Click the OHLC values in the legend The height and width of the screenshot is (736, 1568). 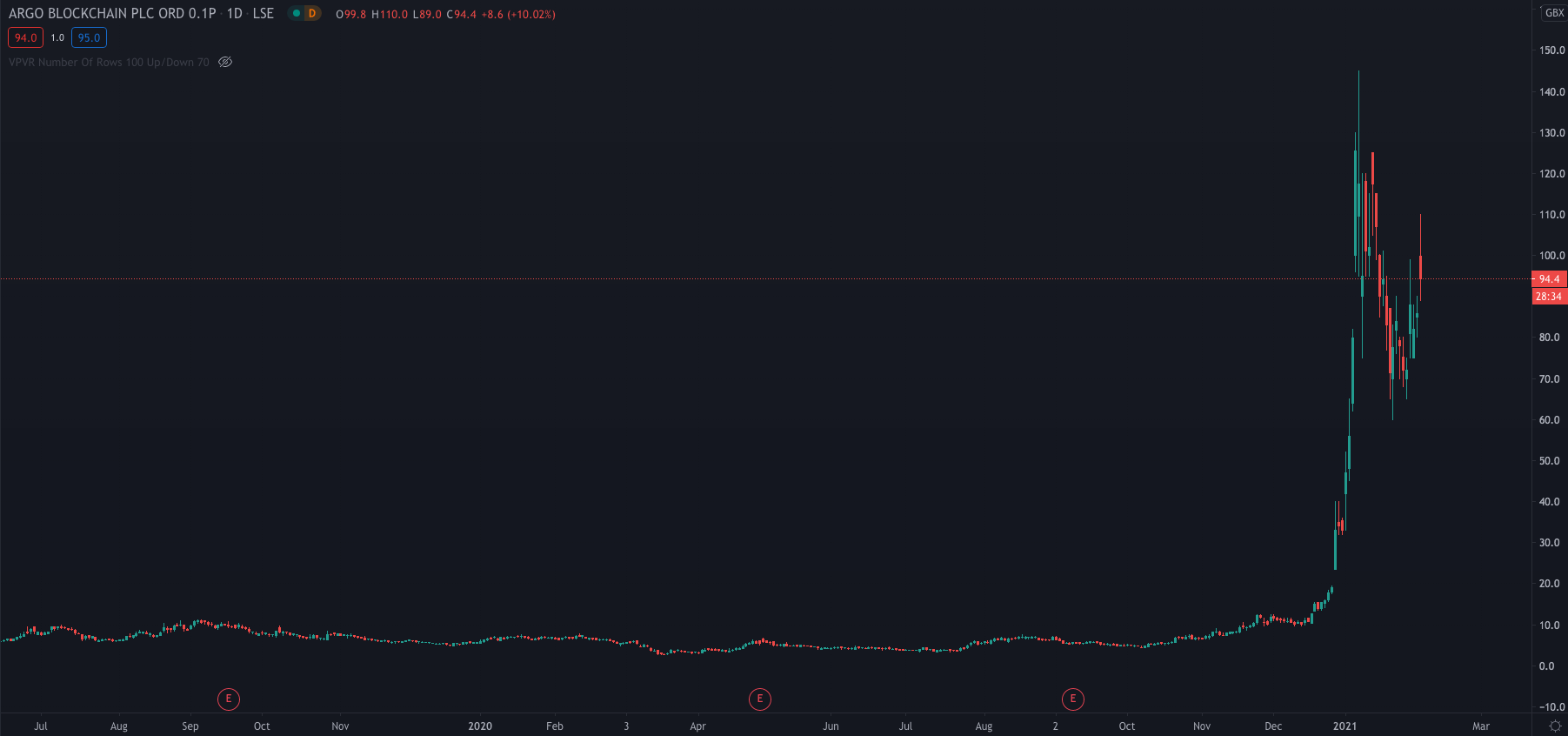pyautogui.click(x=445, y=14)
